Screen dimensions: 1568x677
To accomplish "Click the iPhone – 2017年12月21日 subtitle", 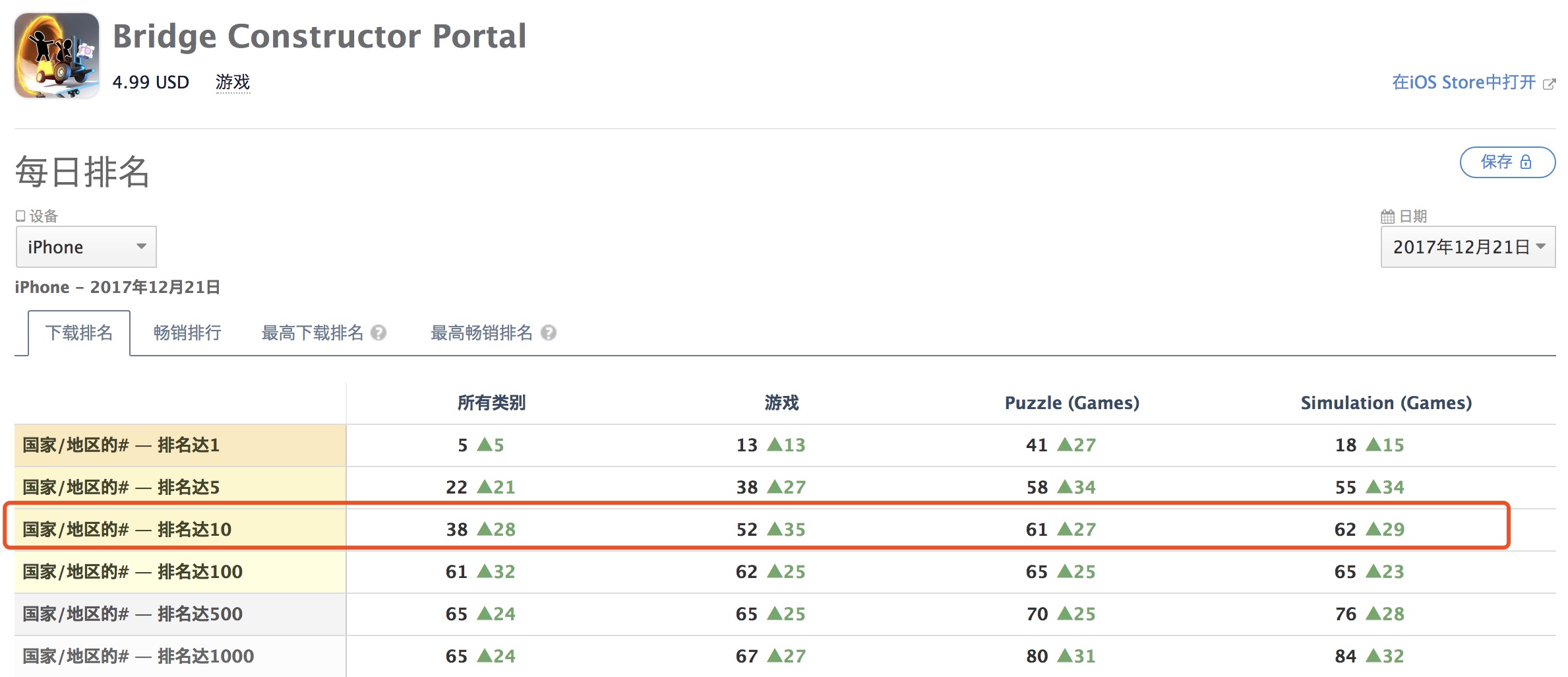I will (x=117, y=287).
